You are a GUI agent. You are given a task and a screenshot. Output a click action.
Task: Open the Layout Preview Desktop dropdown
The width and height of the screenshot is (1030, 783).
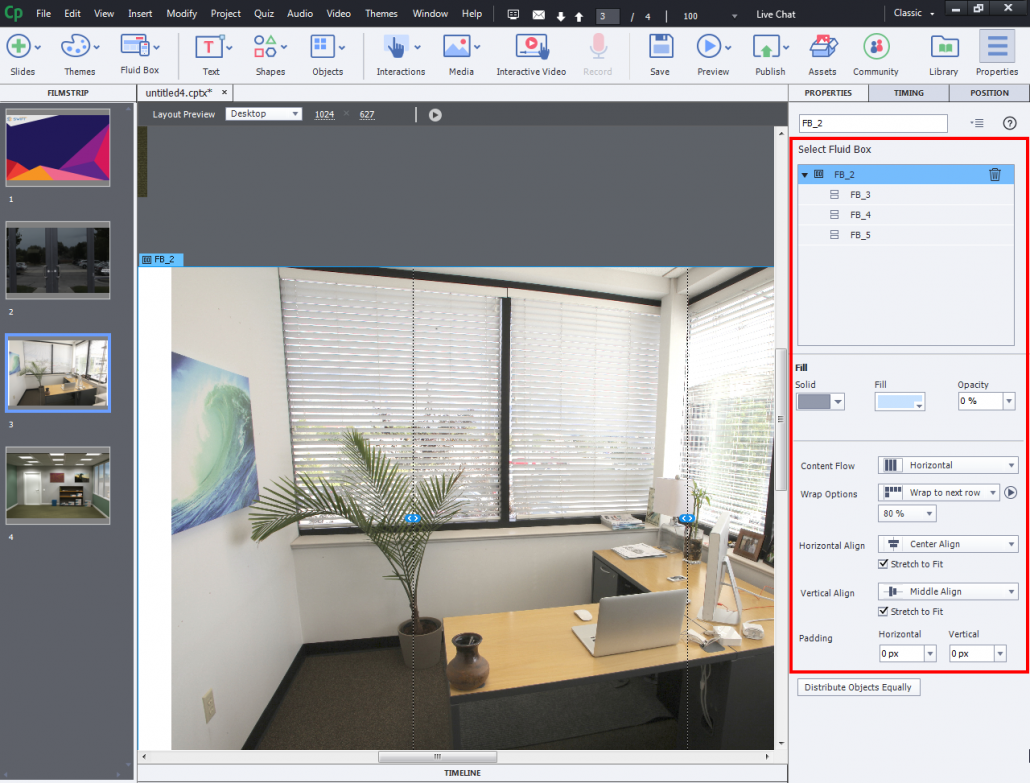[265, 114]
